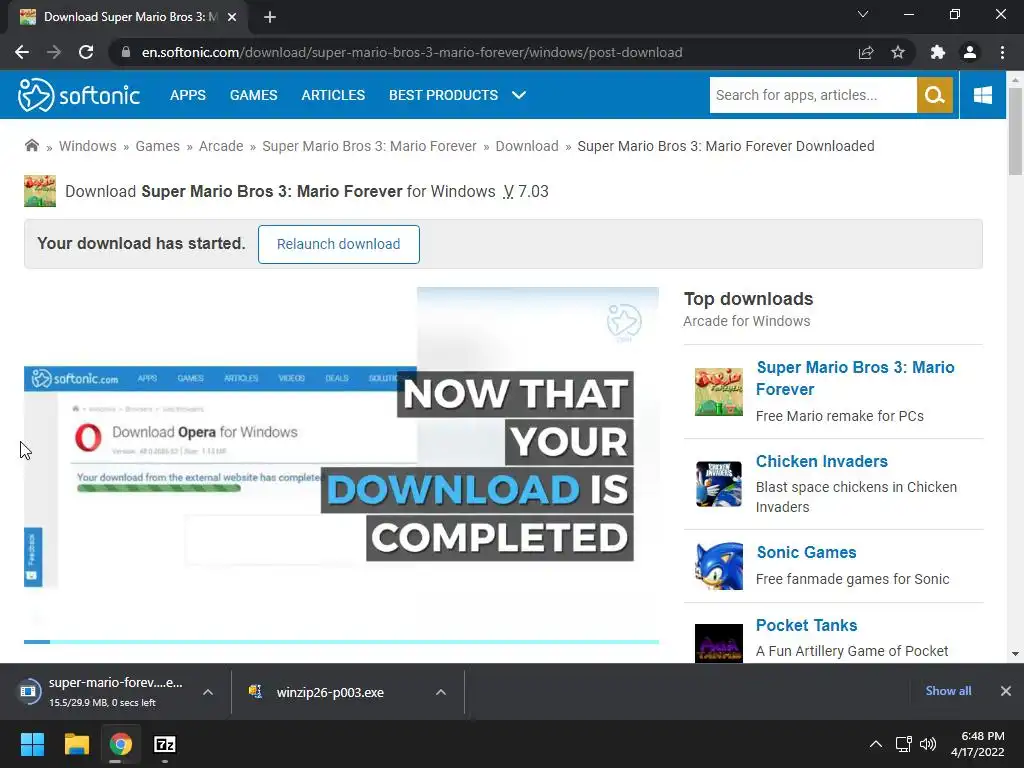Click Chrome icon in taskbar
Screen dimensions: 1024x768
click(121, 744)
